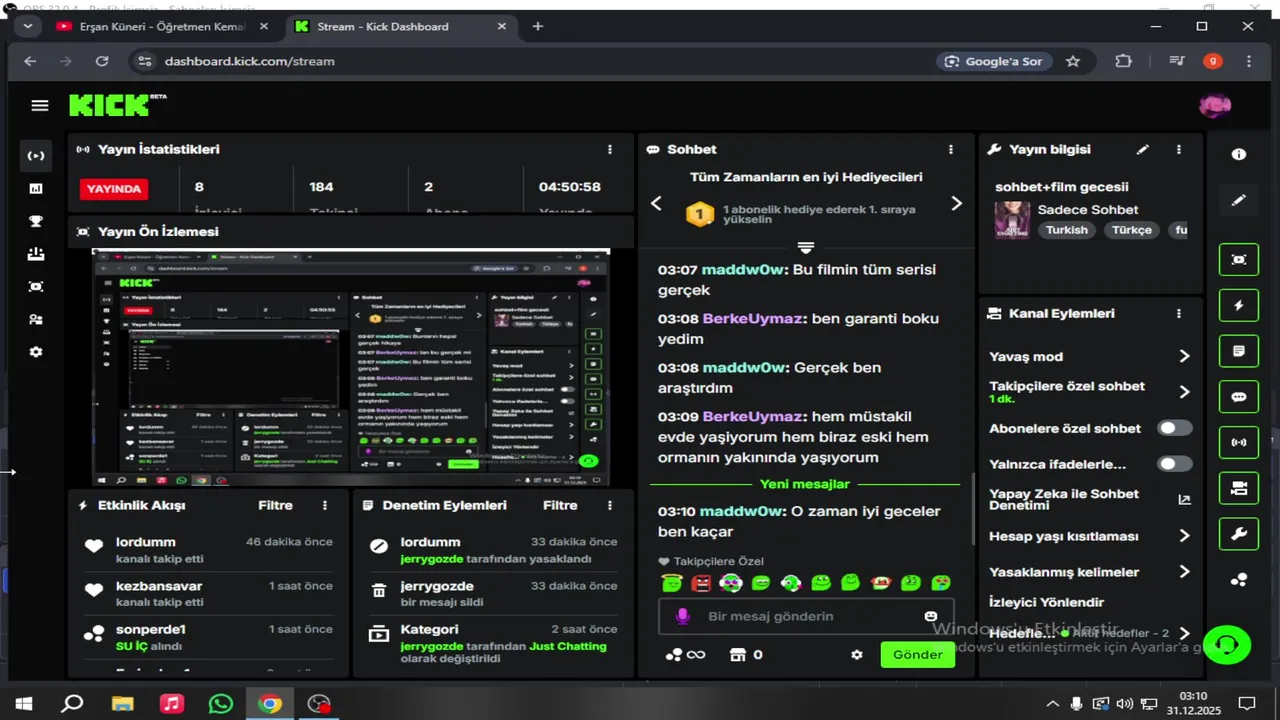The width and height of the screenshot is (1280, 720).
Task: Click the kicks bubbles icon in right toolbar
Action: click(1239, 579)
